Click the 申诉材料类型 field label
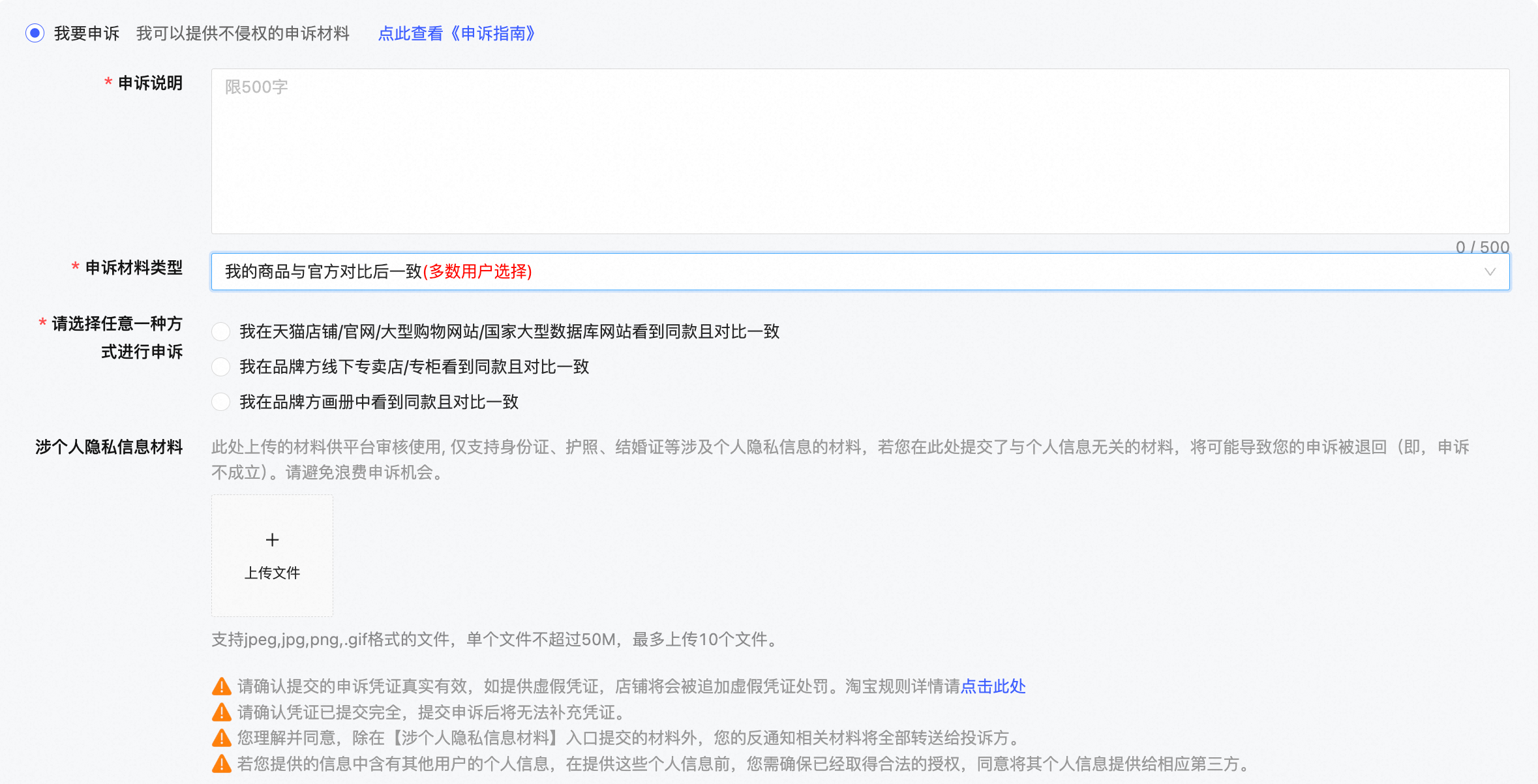The height and width of the screenshot is (784, 1538). [x=134, y=267]
